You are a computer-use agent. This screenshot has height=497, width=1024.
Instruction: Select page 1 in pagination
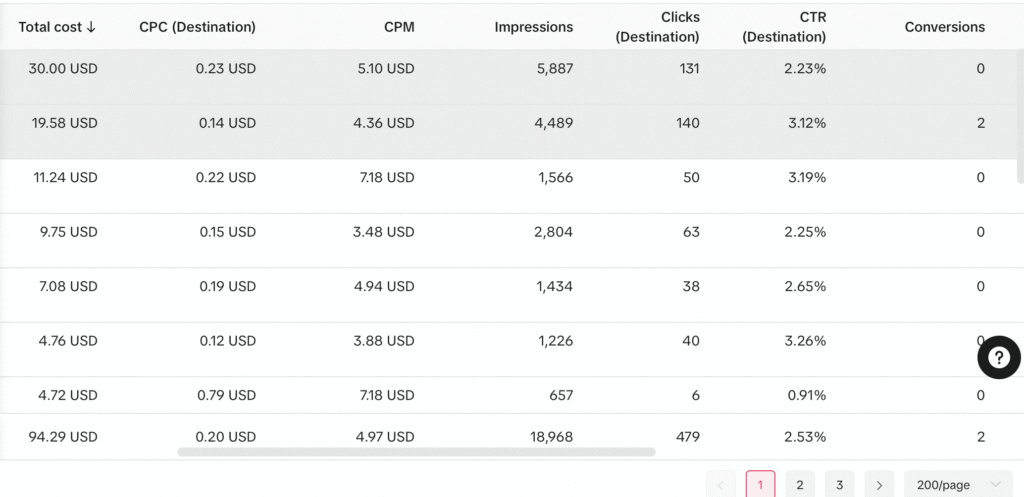(x=760, y=485)
